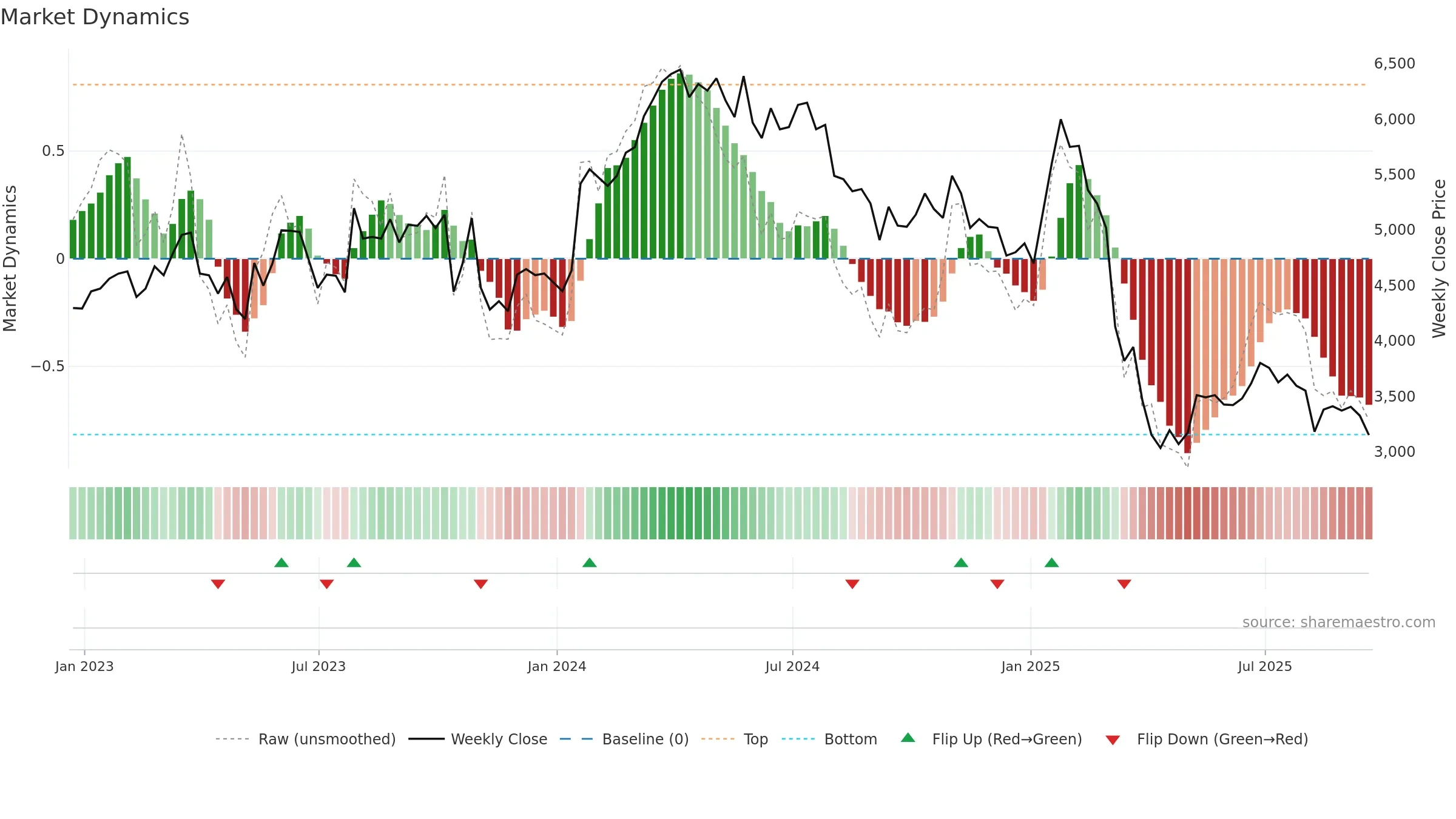Click the Jan 2025 x-axis label
Viewport: 1456px width, 819px height.
click(x=1031, y=666)
